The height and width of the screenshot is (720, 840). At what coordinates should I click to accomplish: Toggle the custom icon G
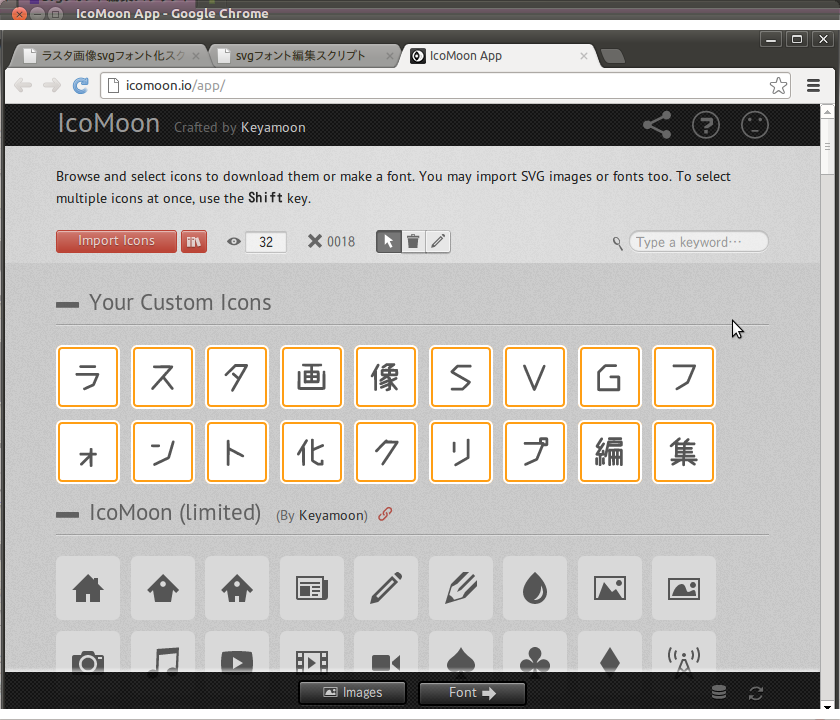pyautogui.click(x=609, y=377)
